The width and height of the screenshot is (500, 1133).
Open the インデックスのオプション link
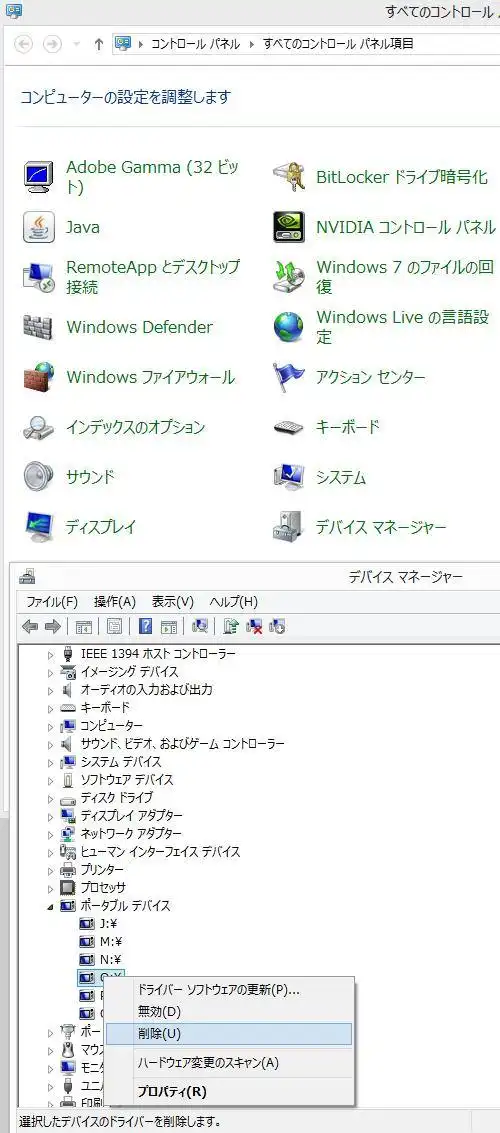pyautogui.click(x=136, y=427)
